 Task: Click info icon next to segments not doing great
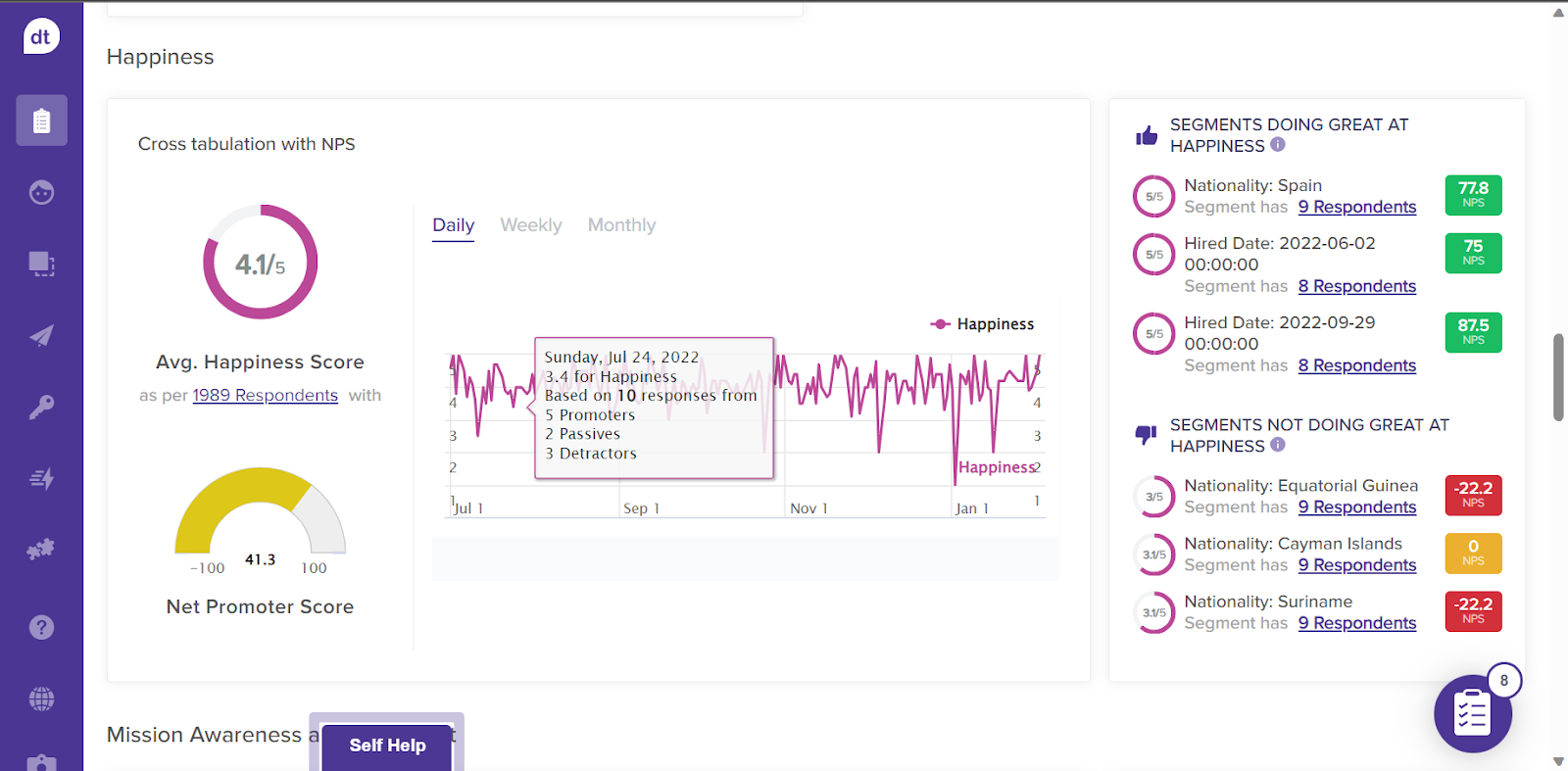[1278, 445]
